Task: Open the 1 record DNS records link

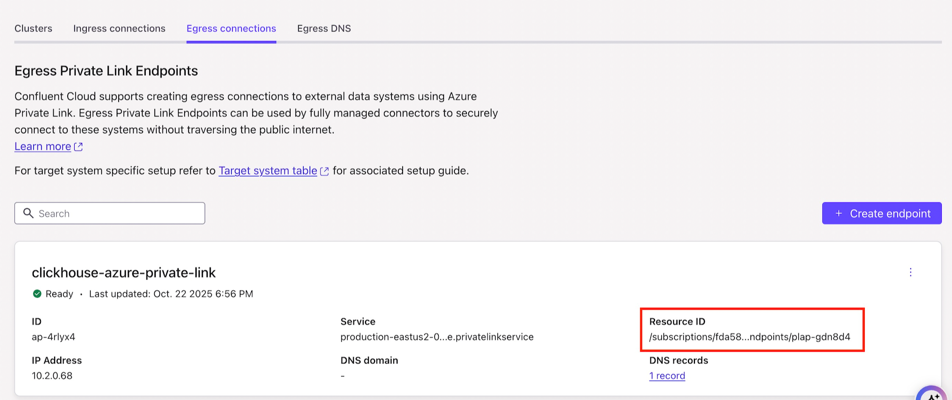Action: point(667,376)
